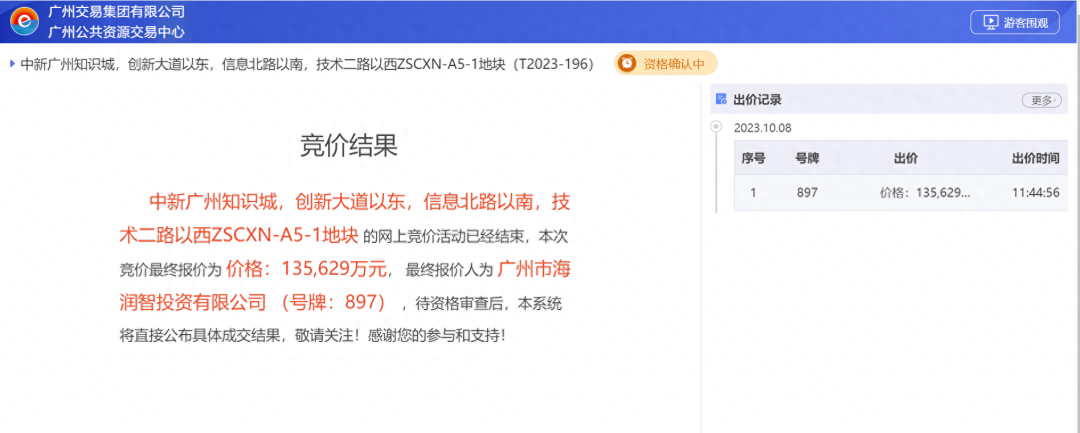Click the 广州交易集团有限公司 header text
This screenshot has width=1080, height=433.
tap(116, 12)
